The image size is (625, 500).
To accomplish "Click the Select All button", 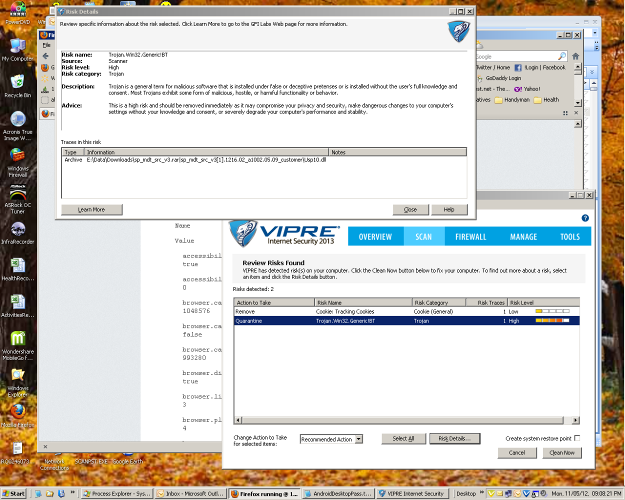I will 403,439.
